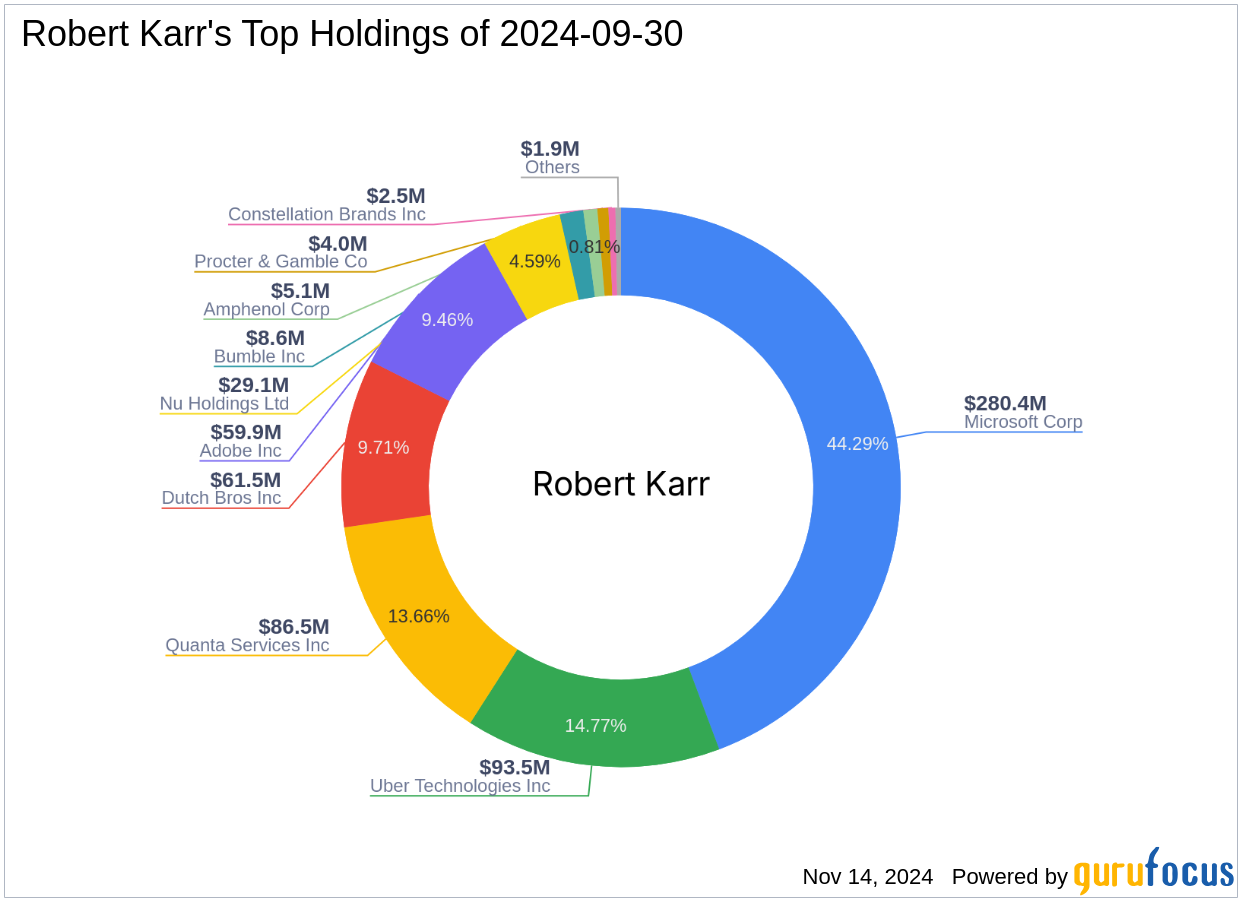Click the "Constellation Brands Inc" label
The image size is (1242, 902).
(x=327, y=214)
